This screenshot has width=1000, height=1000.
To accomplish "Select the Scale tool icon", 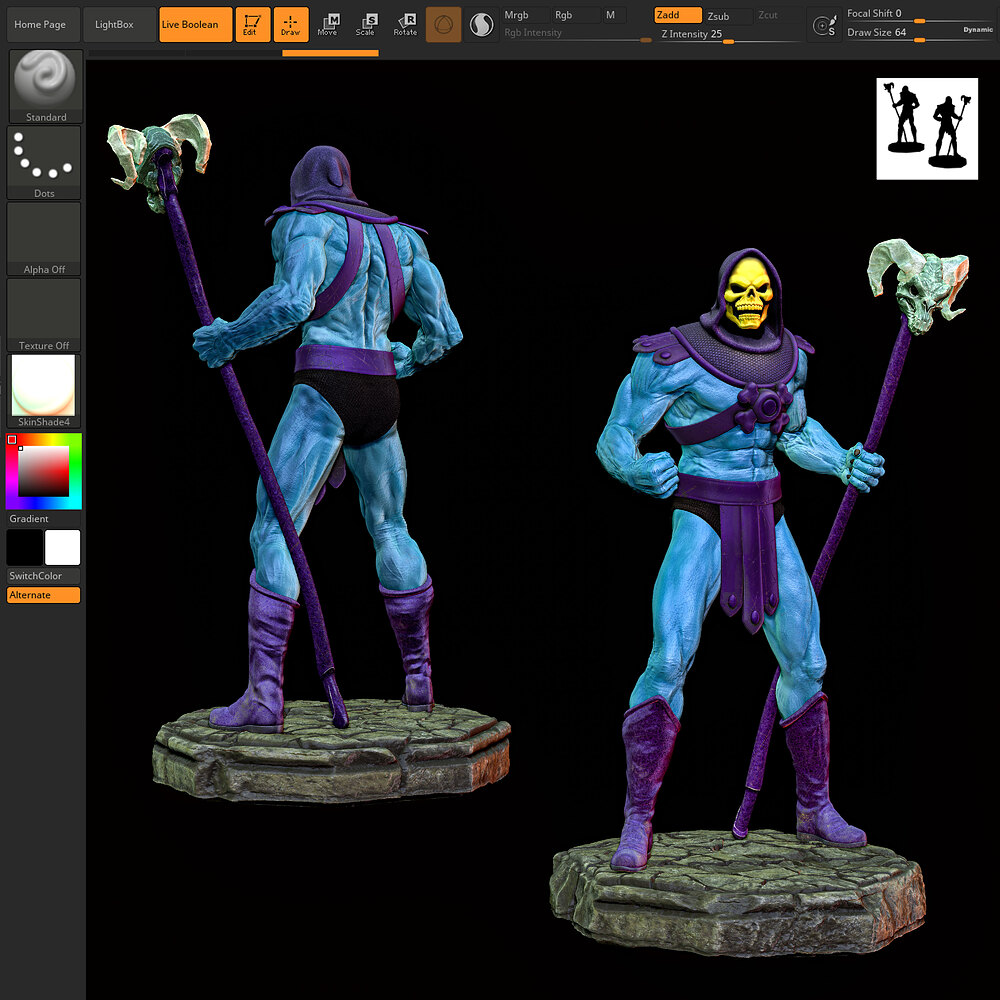I will tap(366, 25).
